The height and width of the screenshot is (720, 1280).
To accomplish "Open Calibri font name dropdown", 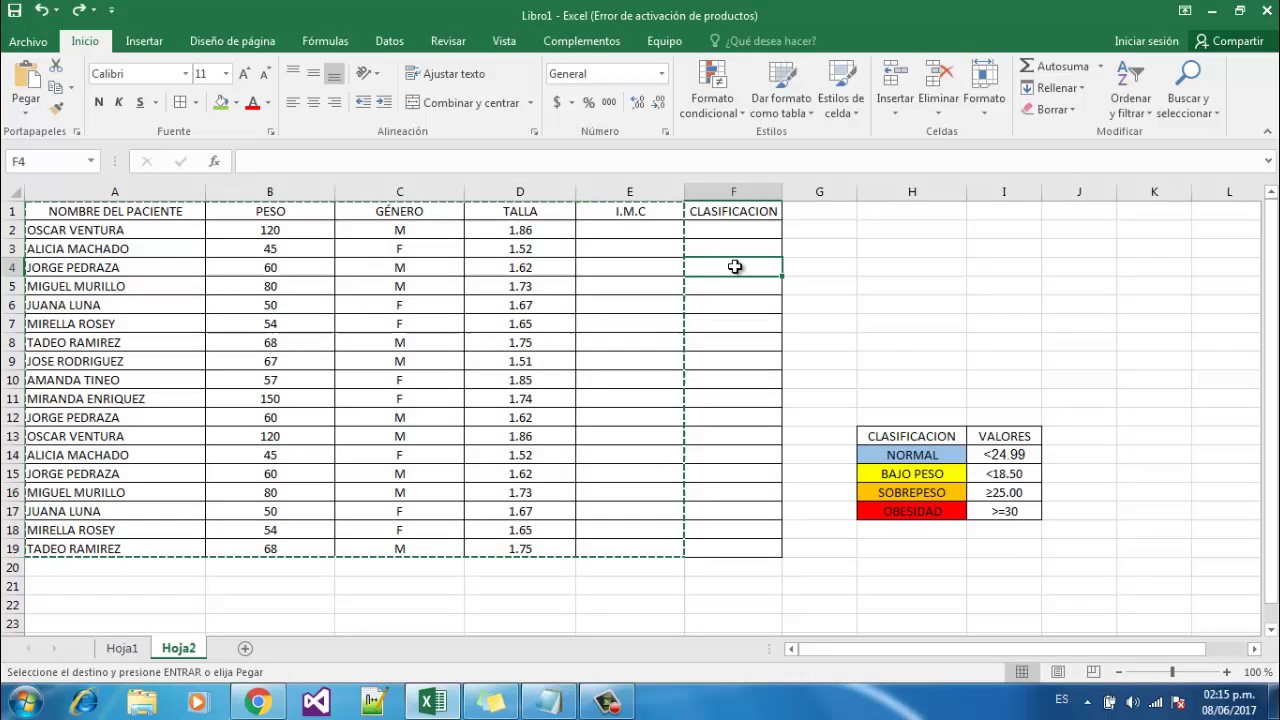I will pyautogui.click(x=185, y=74).
